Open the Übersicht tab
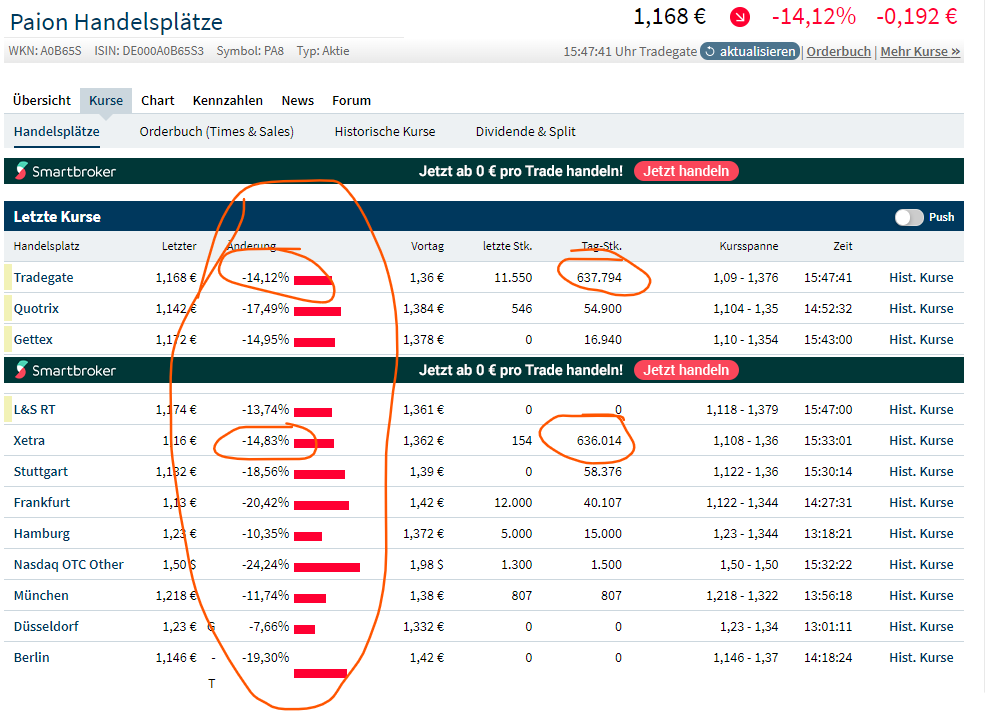The image size is (985, 712). tap(42, 101)
